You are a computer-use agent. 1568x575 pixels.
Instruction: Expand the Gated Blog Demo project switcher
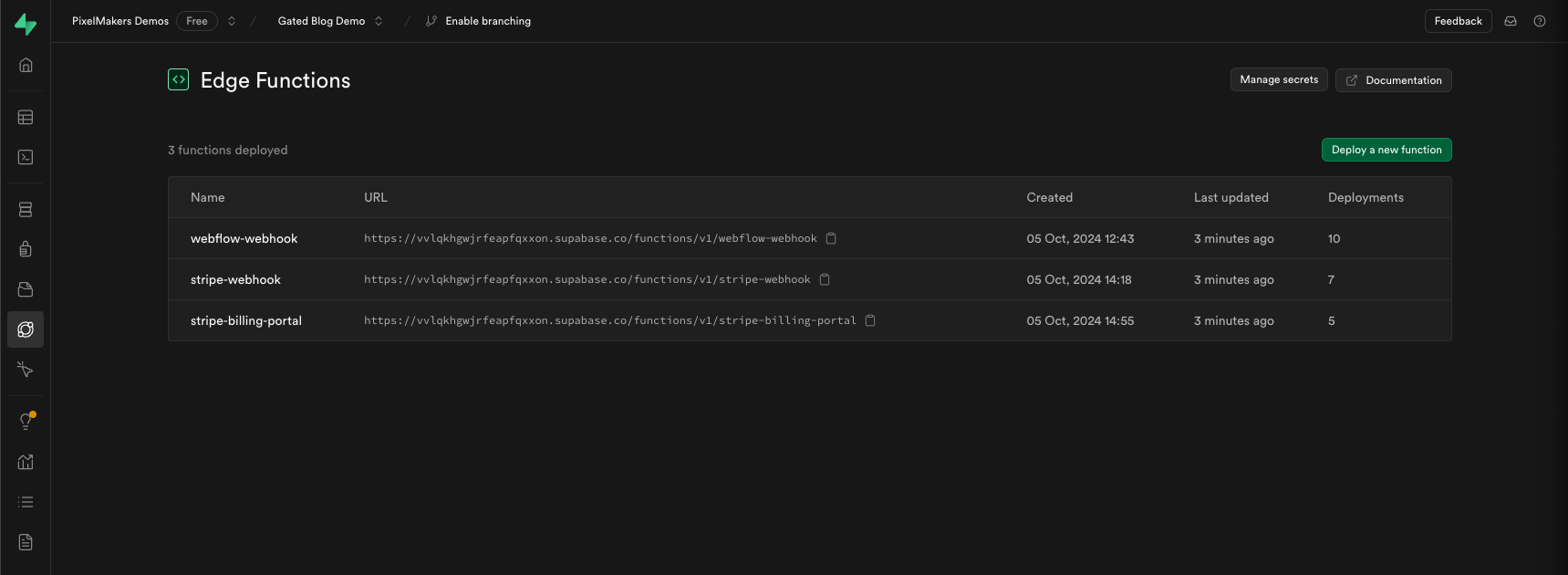tap(379, 21)
